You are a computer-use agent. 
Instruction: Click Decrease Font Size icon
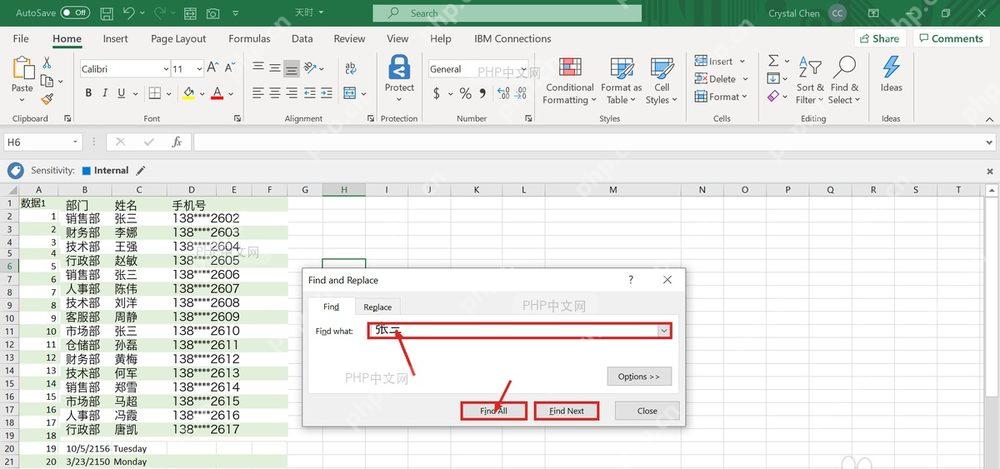230,68
